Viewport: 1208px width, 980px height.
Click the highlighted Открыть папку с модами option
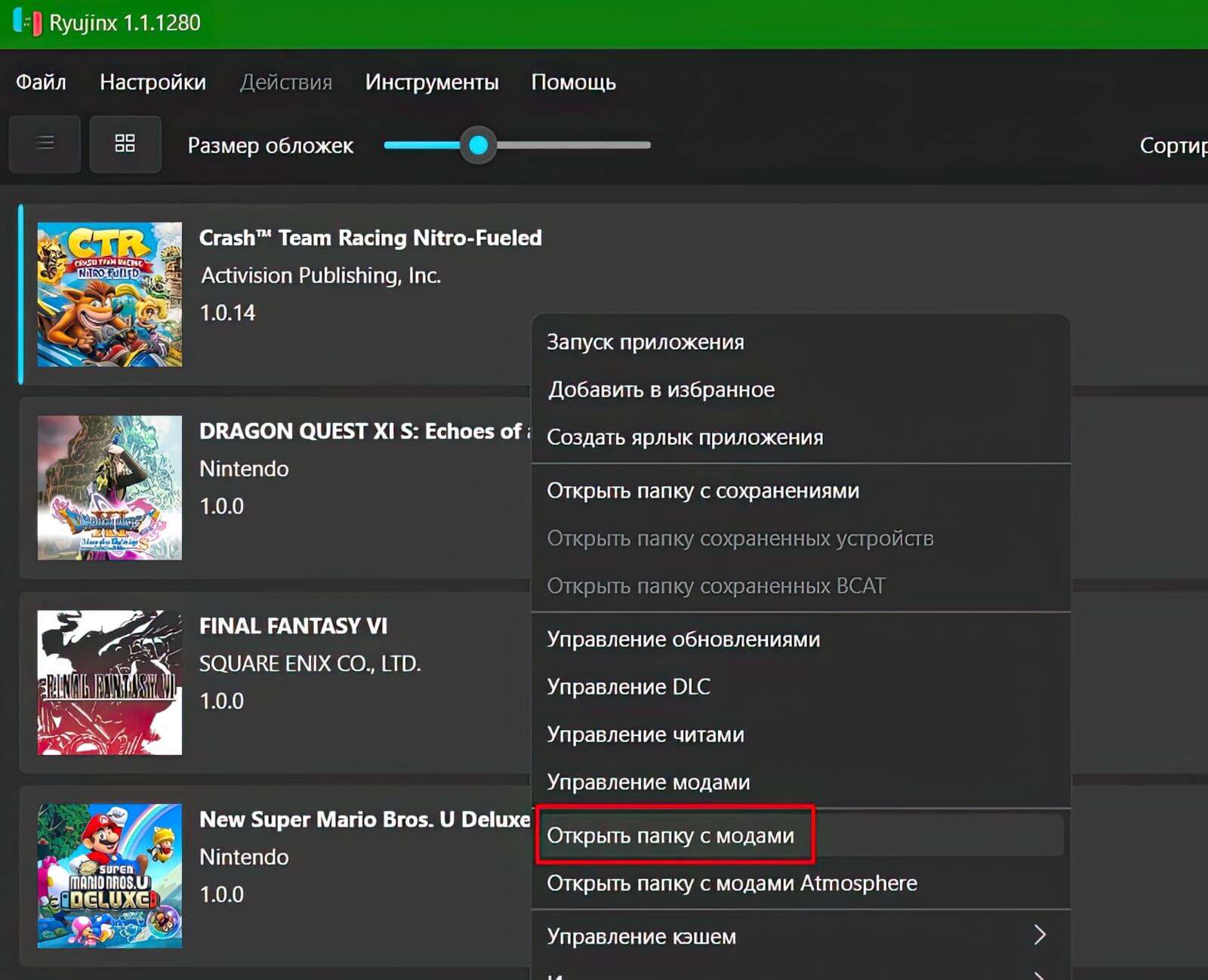[x=671, y=836]
